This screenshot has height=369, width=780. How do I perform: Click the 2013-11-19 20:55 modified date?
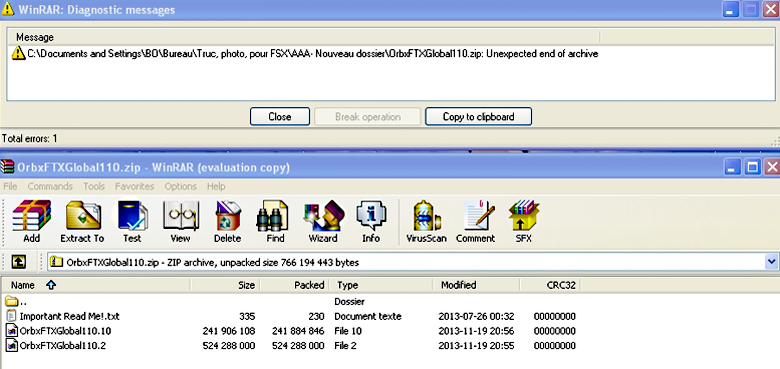tap(476, 346)
